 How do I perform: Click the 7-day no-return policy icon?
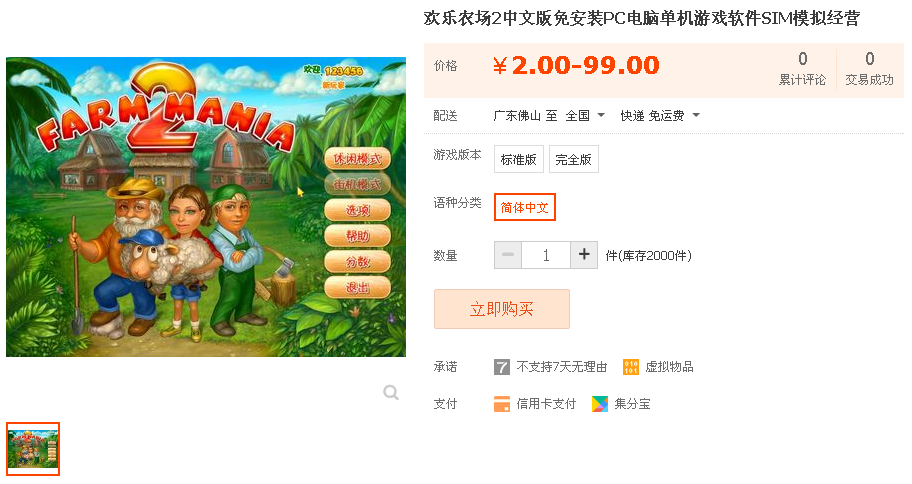coord(501,367)
